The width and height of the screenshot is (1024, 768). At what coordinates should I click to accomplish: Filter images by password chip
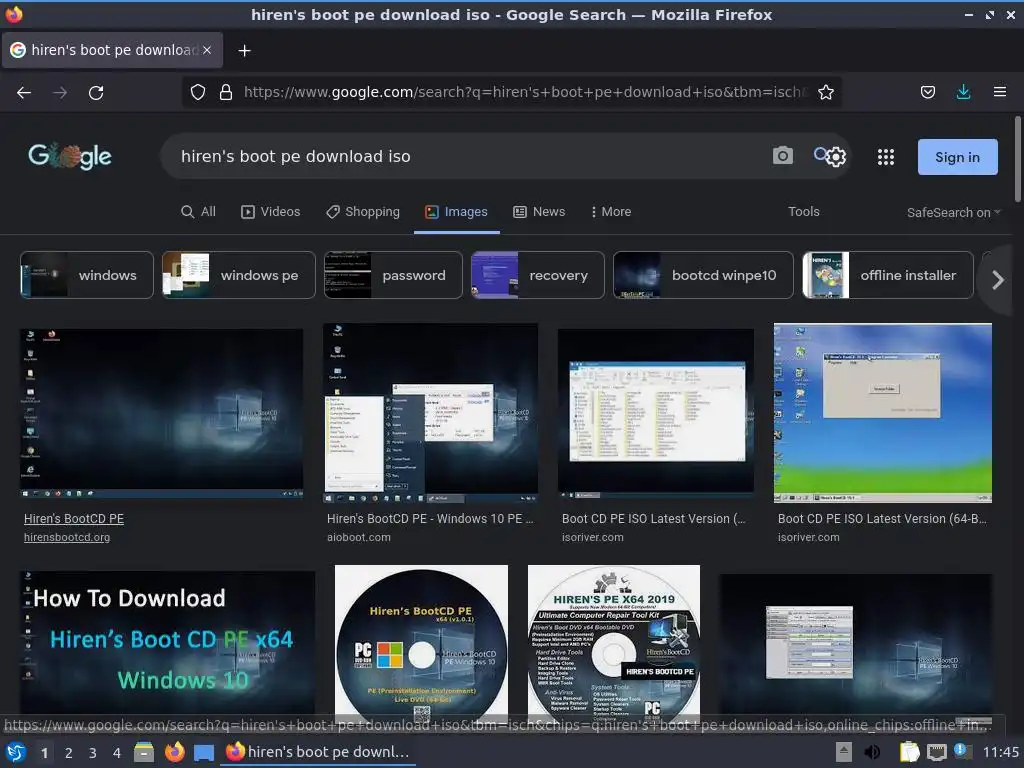tap(393, 275)
